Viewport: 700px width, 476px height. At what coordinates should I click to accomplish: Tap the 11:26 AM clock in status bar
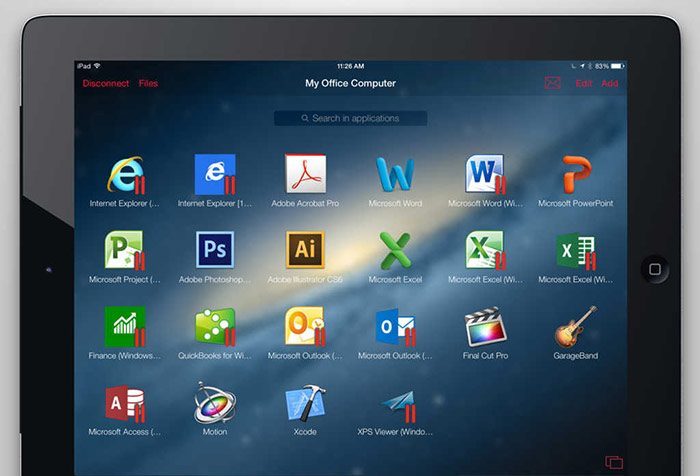(350, 66)
